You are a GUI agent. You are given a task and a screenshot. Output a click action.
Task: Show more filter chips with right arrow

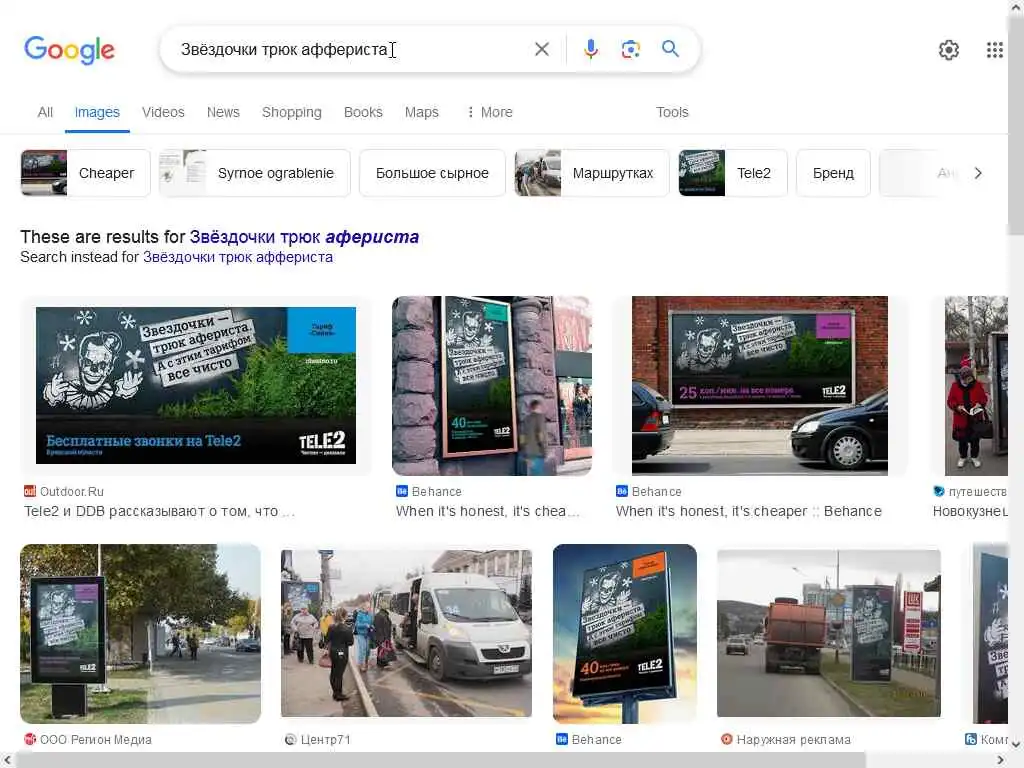[978, 173]
